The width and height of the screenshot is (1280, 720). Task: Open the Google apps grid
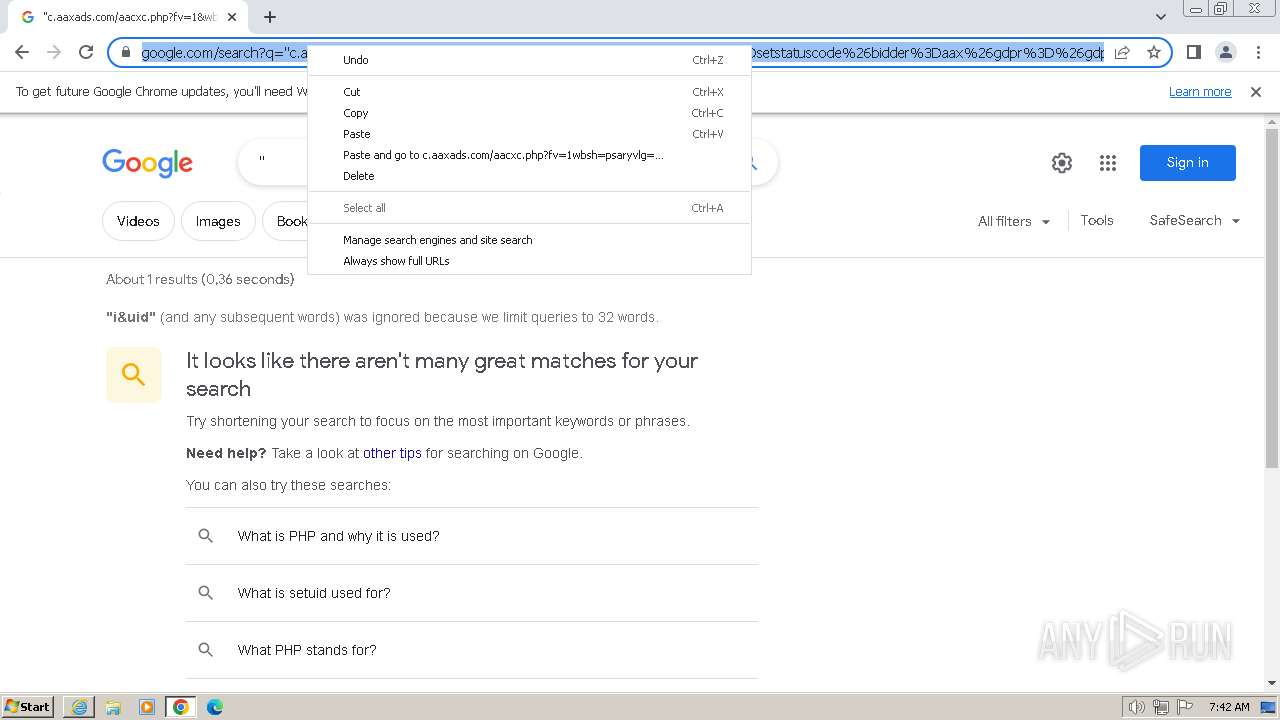1108,163
